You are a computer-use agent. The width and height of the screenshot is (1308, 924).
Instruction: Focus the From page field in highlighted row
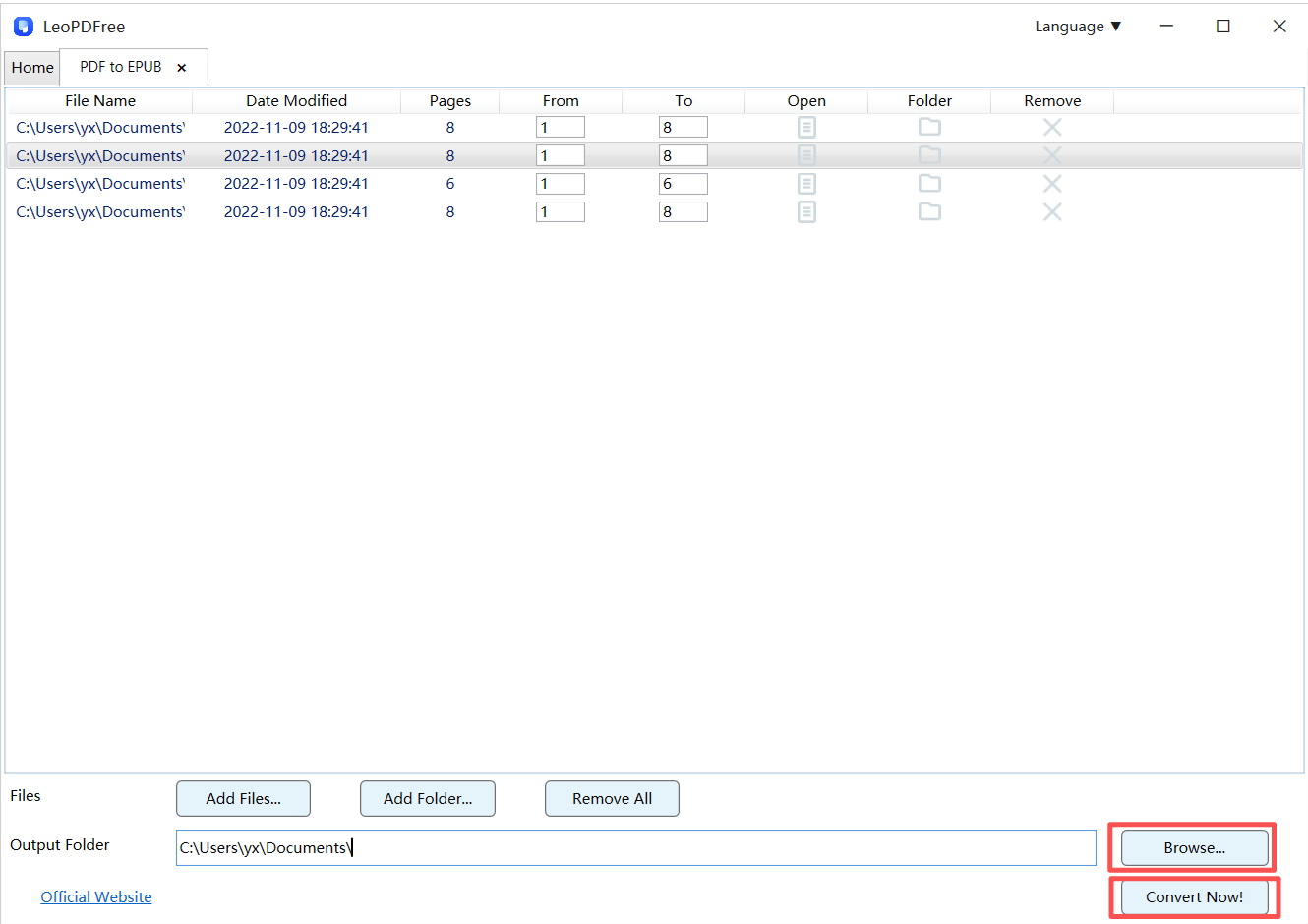coord(561,155)
